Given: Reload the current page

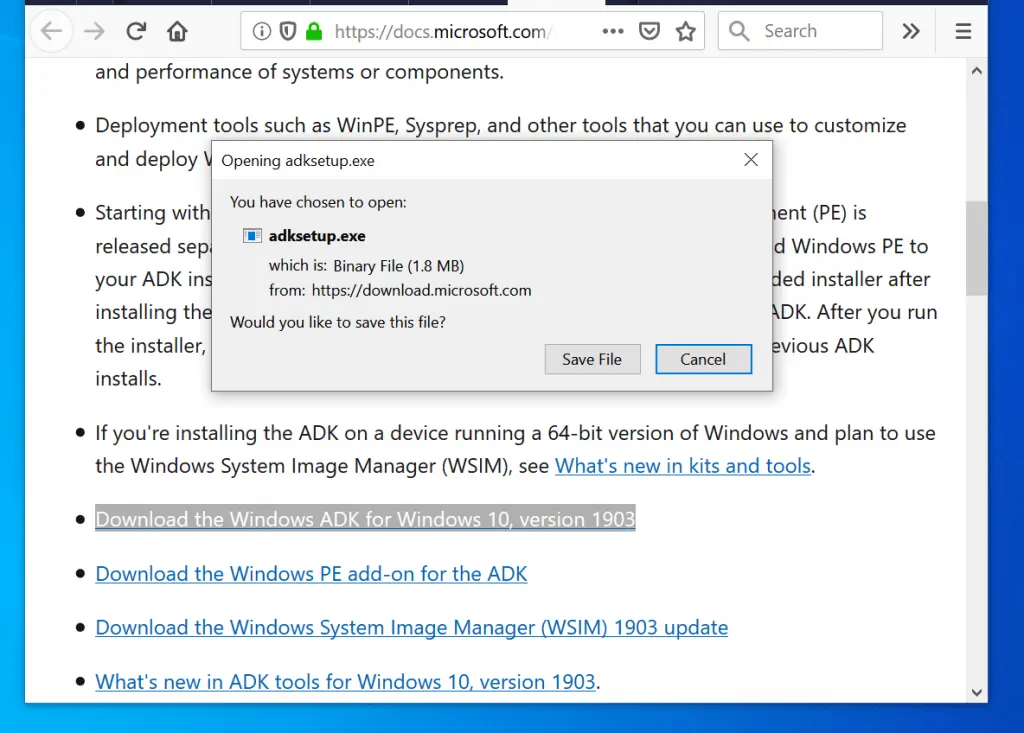Looking at the screenshot, I should 136,31.
